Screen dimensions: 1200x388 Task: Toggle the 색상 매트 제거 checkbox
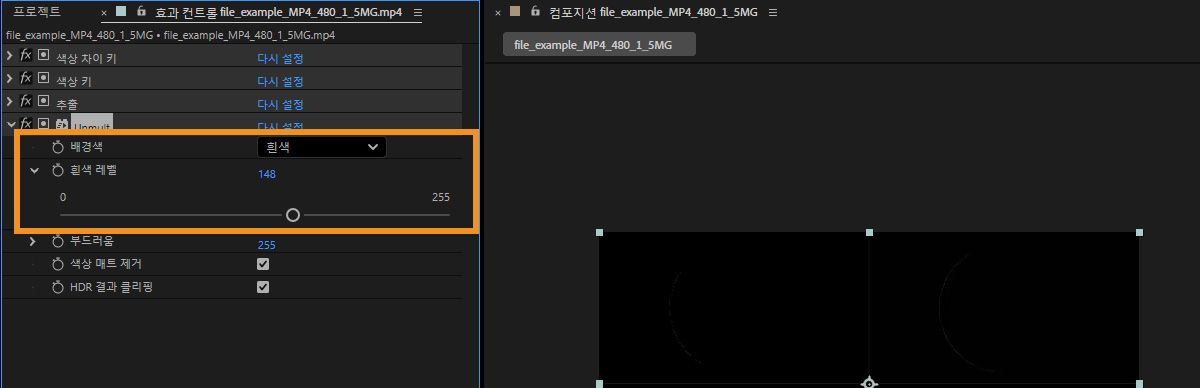pos(263,264)
